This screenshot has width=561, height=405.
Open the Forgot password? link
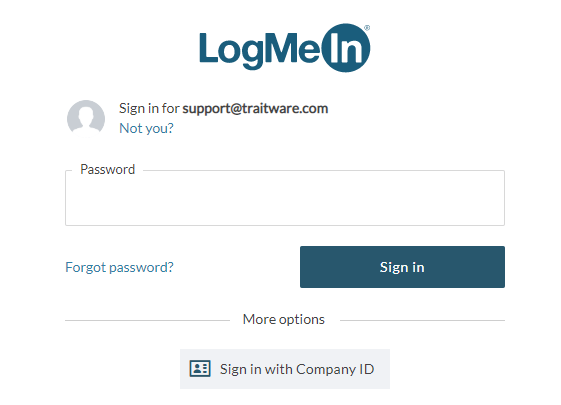click(x=119, y=267)
